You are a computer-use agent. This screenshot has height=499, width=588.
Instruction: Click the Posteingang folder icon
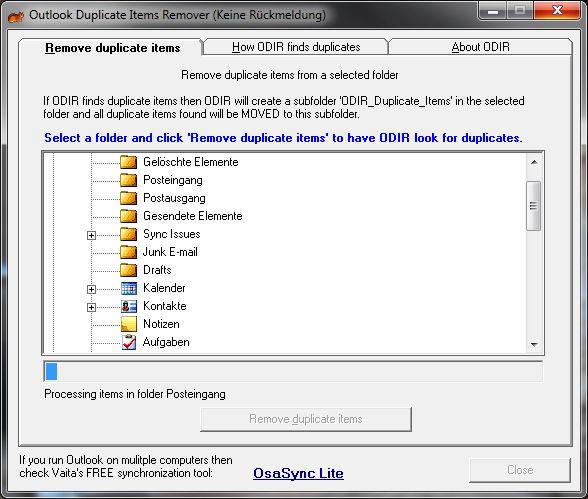pos(129,180)
